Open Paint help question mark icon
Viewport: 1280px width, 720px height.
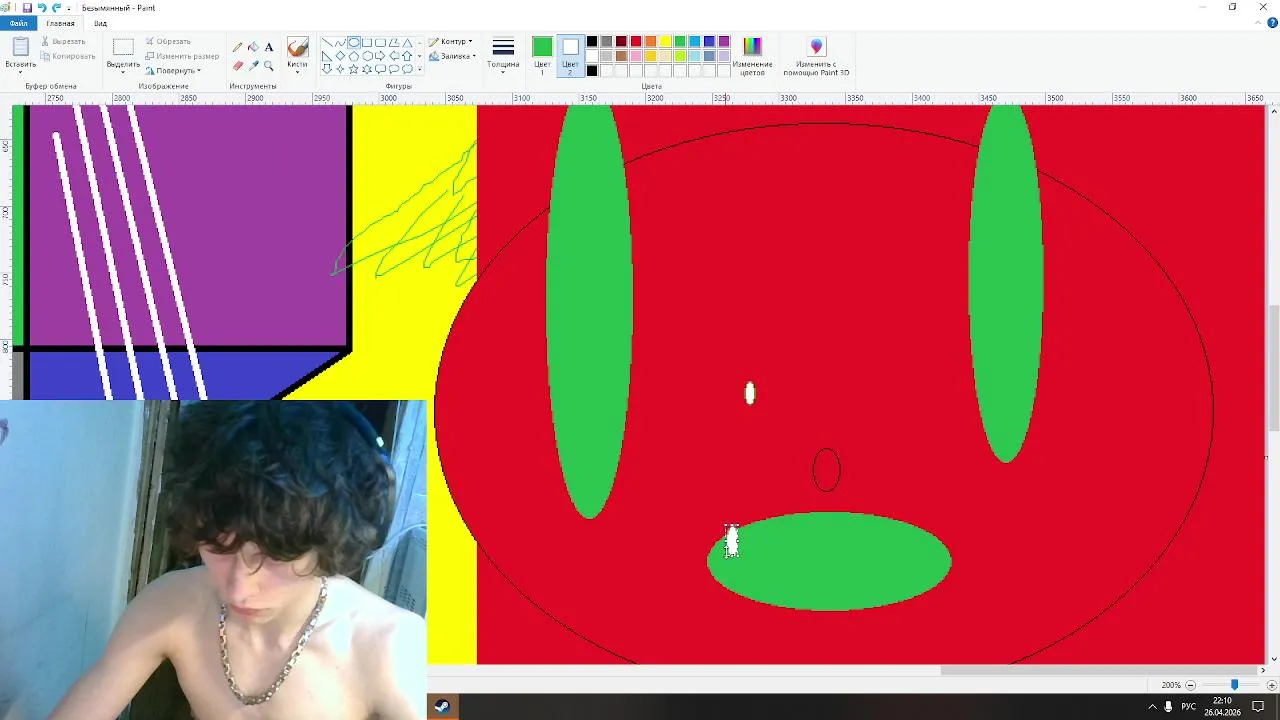(x=1272, y=23)
